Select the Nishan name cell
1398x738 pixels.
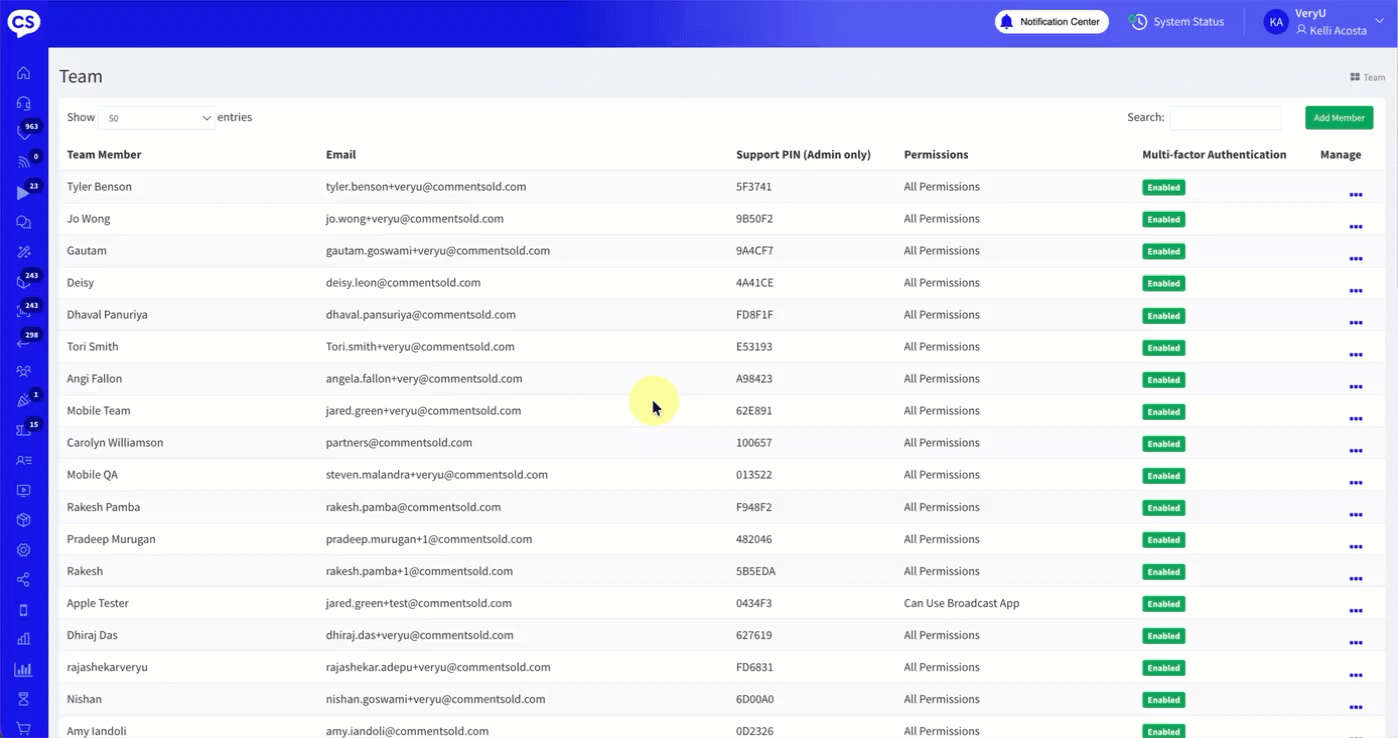click(x=84, y=699)
